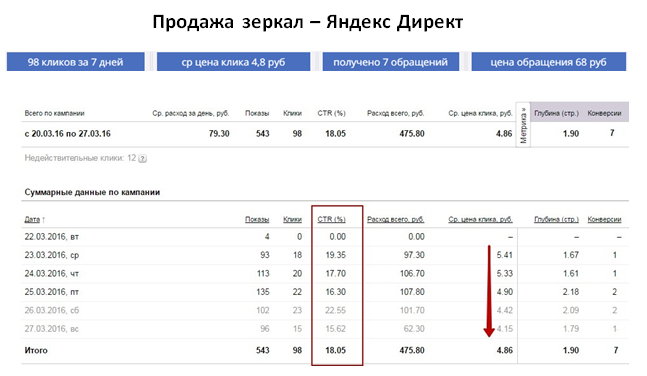Select row date '23.03.2016, ср'
Image resolution: width=647 pixels, height=376 pixels.
click(x=52, y=255)
